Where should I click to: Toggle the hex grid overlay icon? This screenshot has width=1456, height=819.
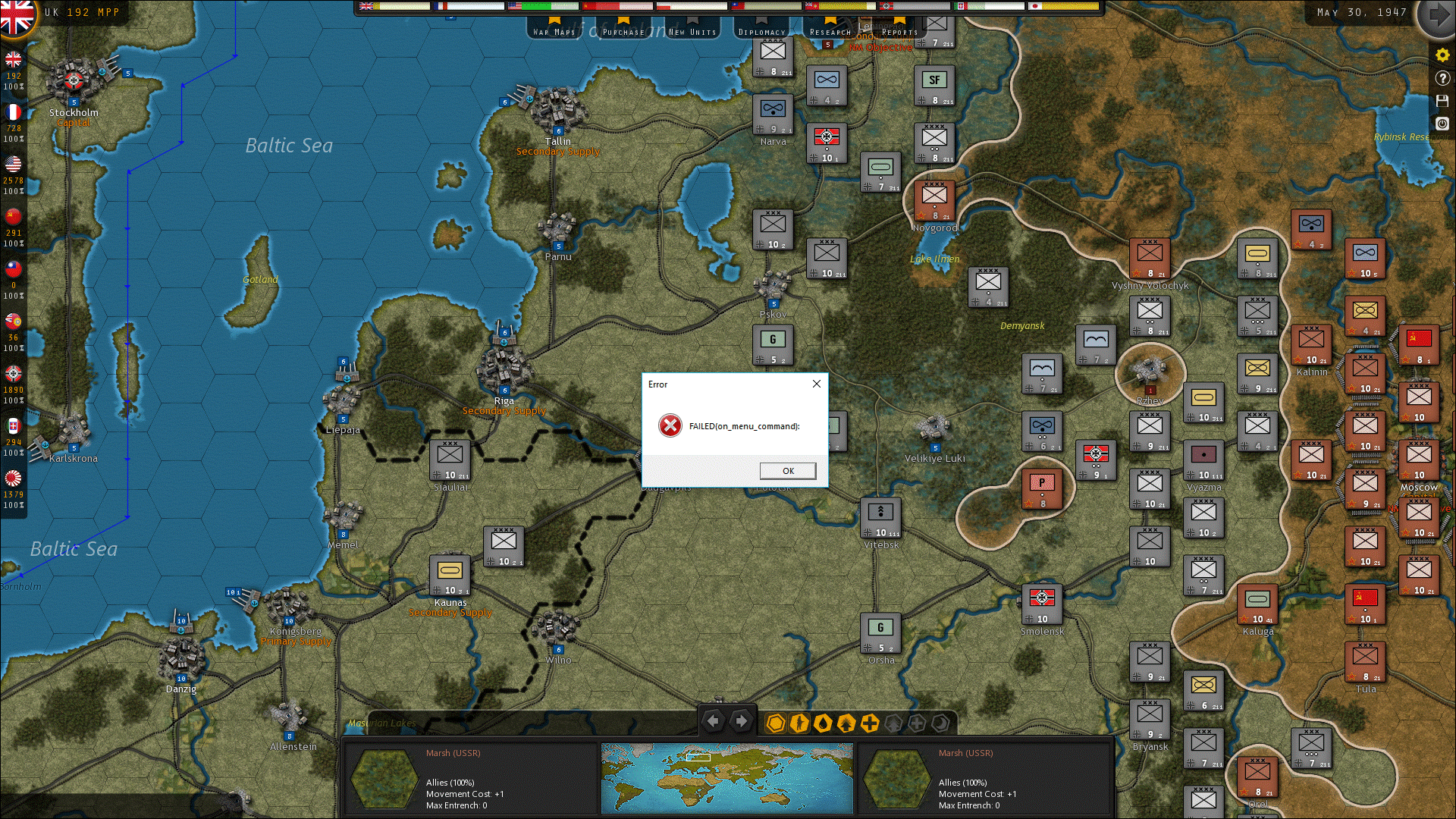pos(775,723)
